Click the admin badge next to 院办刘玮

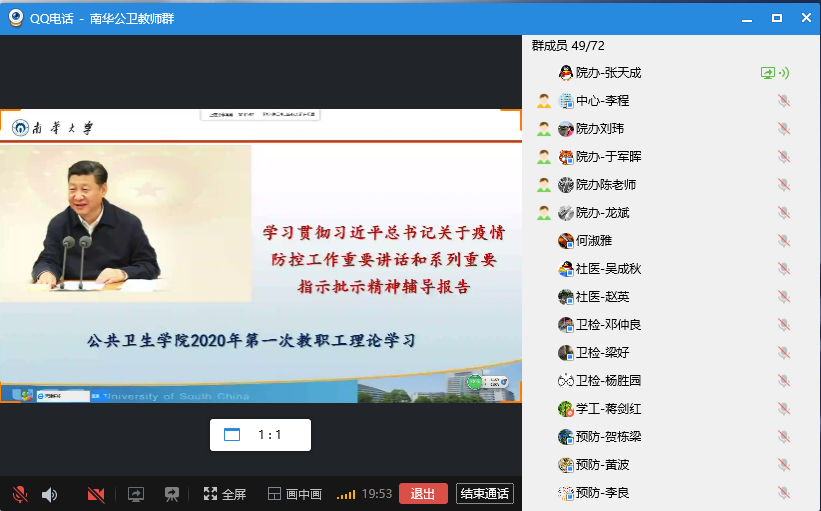coord(544,129)
